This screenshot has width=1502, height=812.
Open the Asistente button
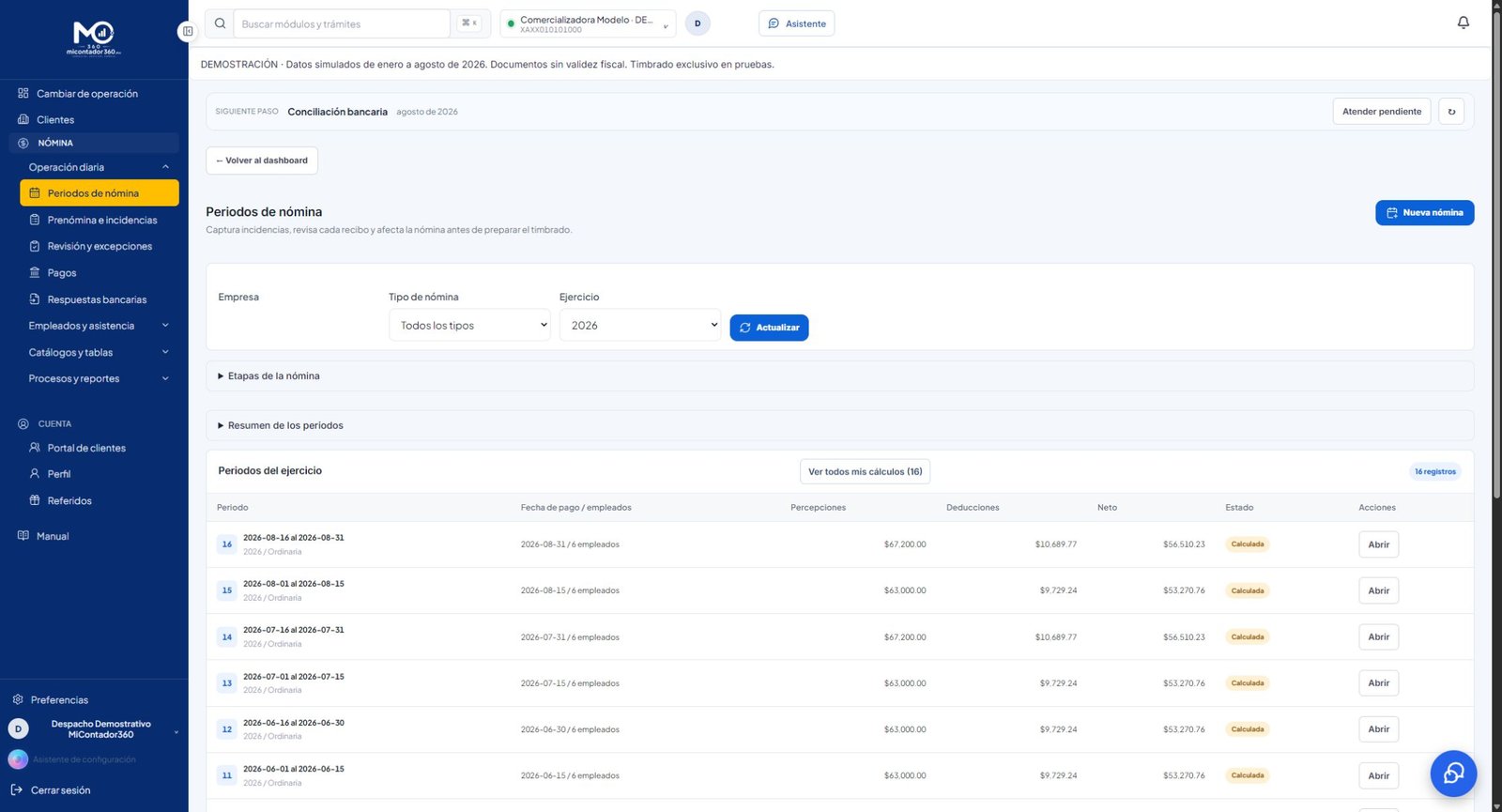click(796, 23)
